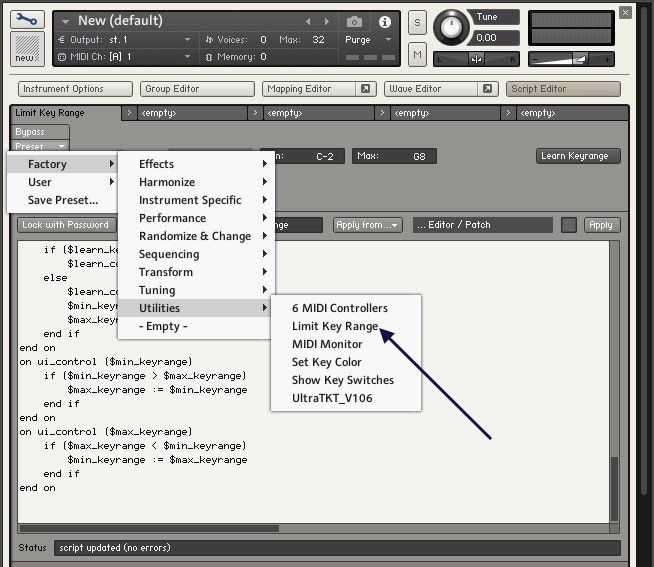654x567 pixels.
Task: Click the wrench edit mode icon
Action: [27, 20]
